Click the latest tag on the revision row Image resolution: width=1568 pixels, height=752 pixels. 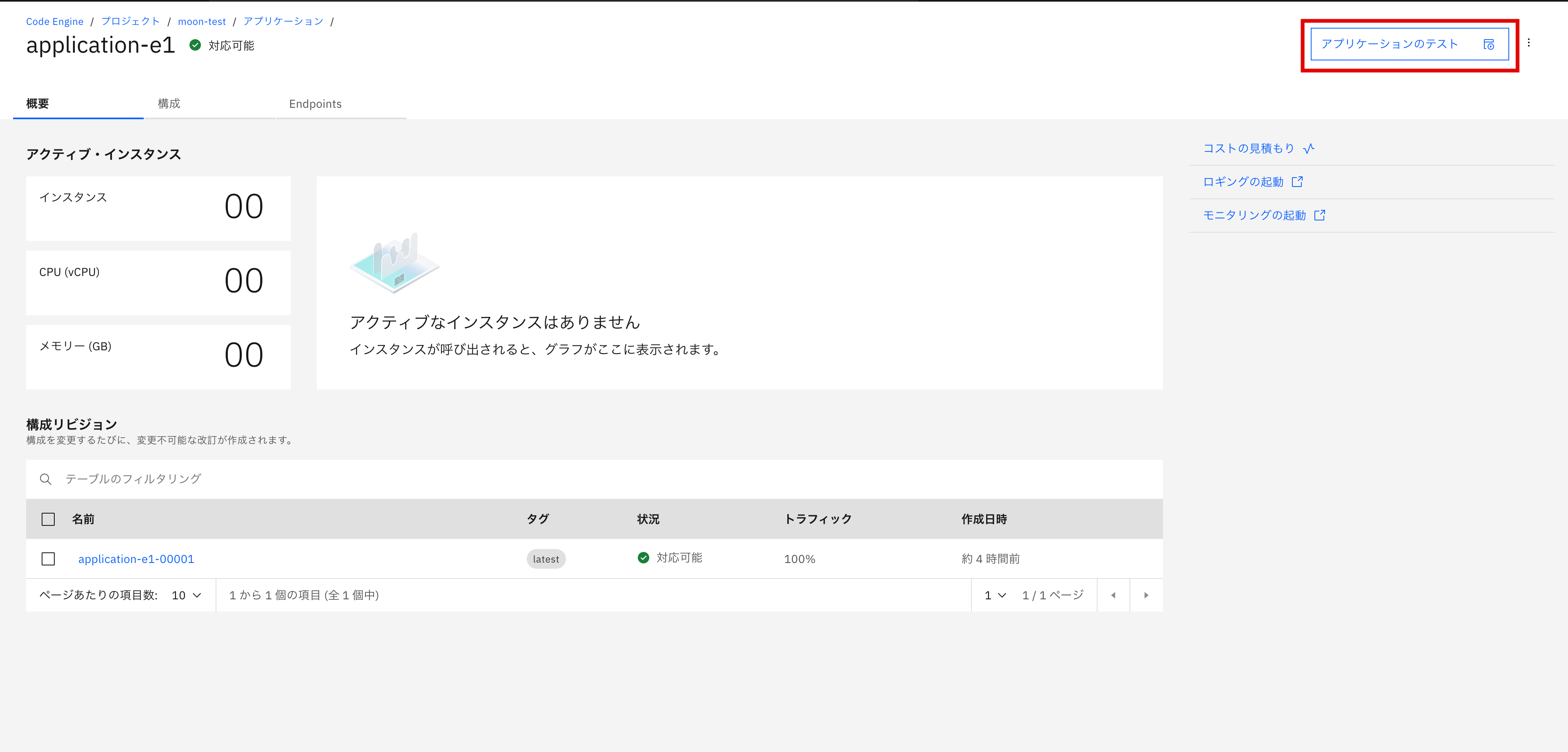click(546, 558)
